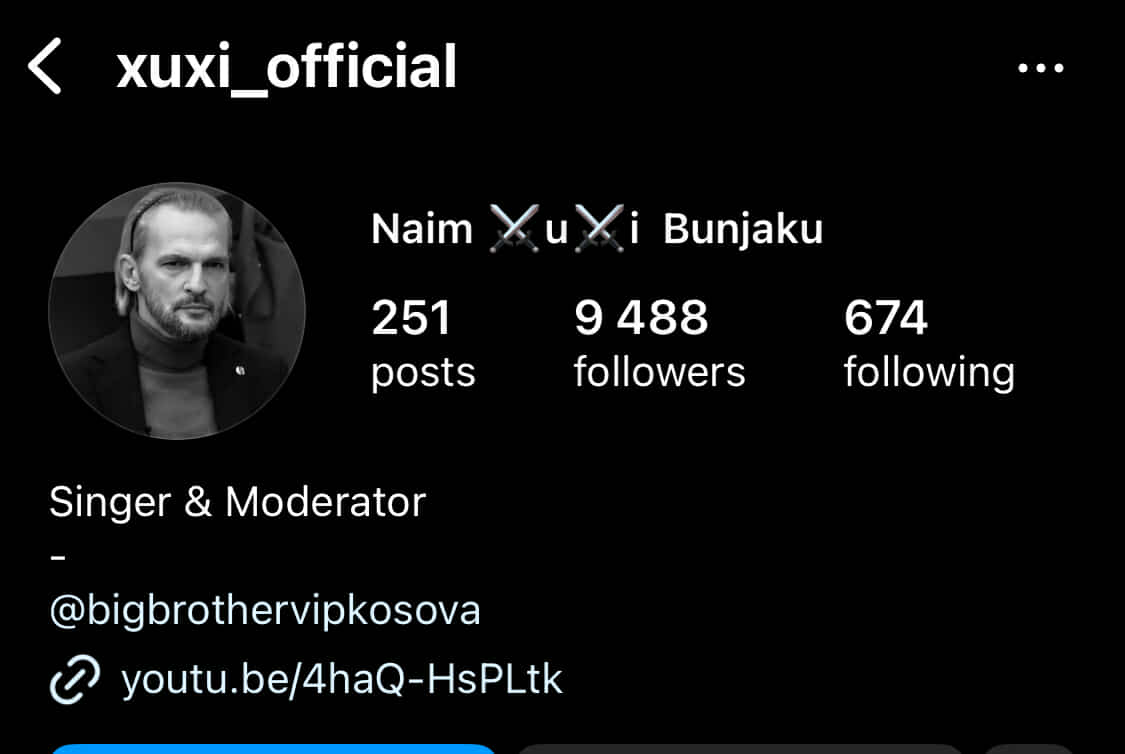Screen dimensions: 1125x754
Task: Open the @bigbrothervipkosova mention
Action: pyautogui.click(x=265, y=611)
